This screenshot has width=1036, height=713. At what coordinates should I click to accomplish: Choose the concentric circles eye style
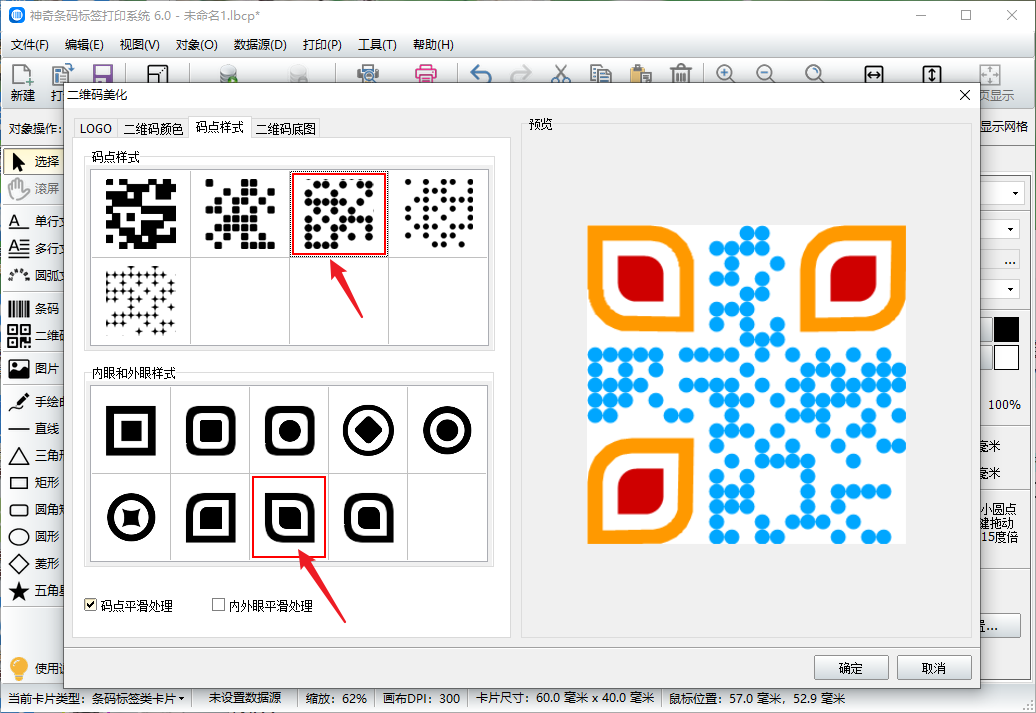447,430
